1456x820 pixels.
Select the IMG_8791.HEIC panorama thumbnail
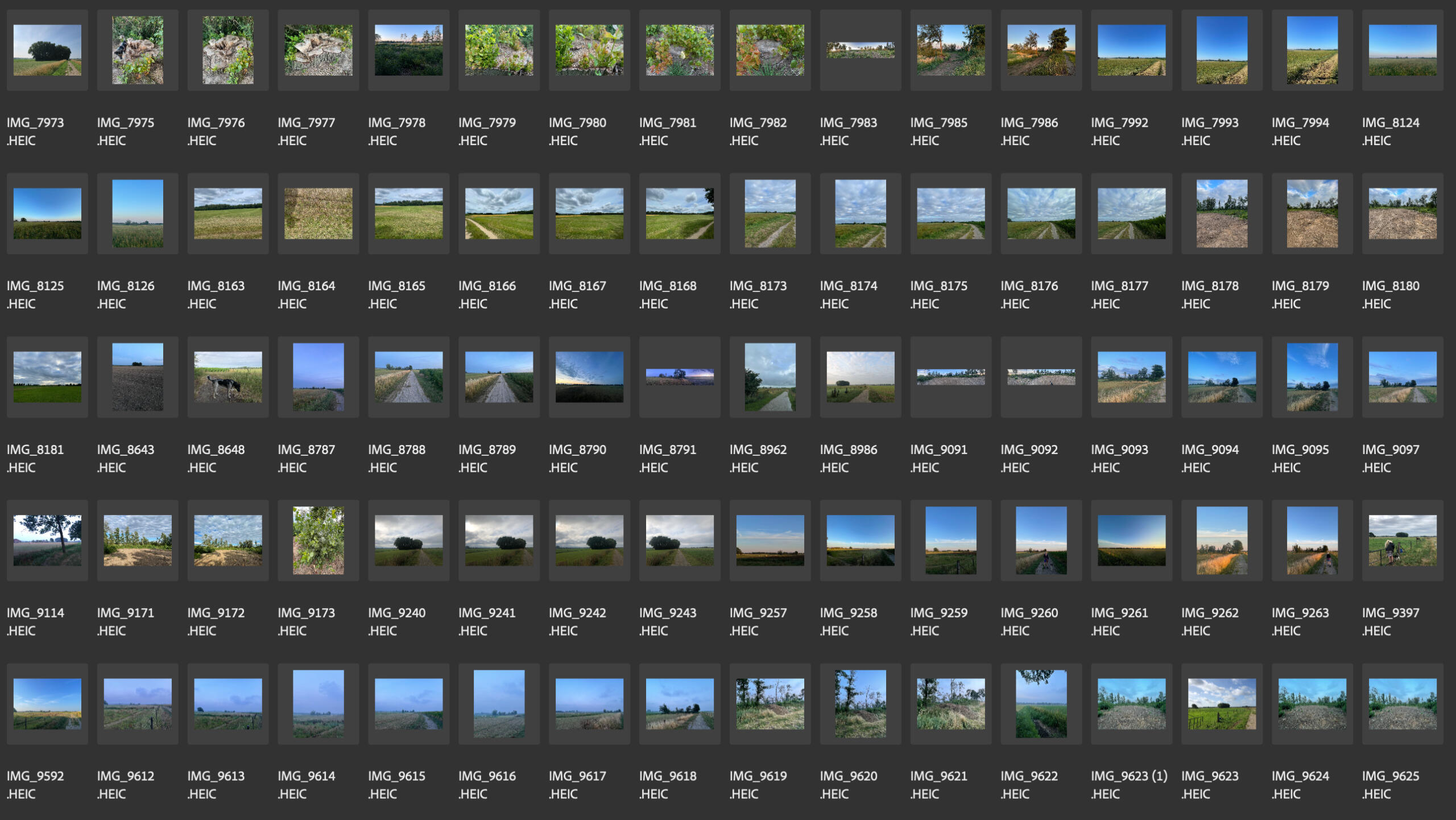click(680, 377)
